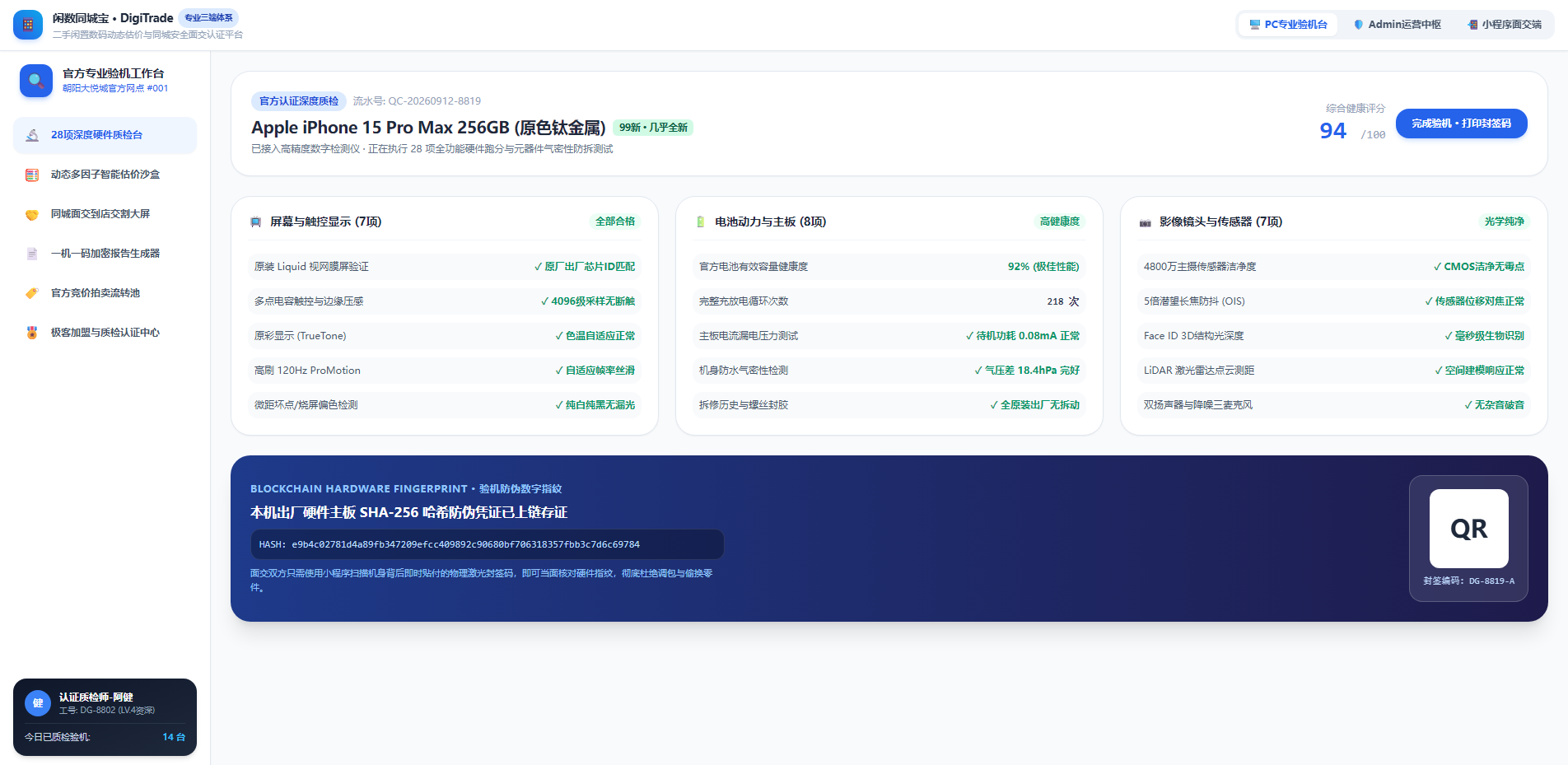Click battery health value 92% (极佳性能)

tap(1043, 267)
